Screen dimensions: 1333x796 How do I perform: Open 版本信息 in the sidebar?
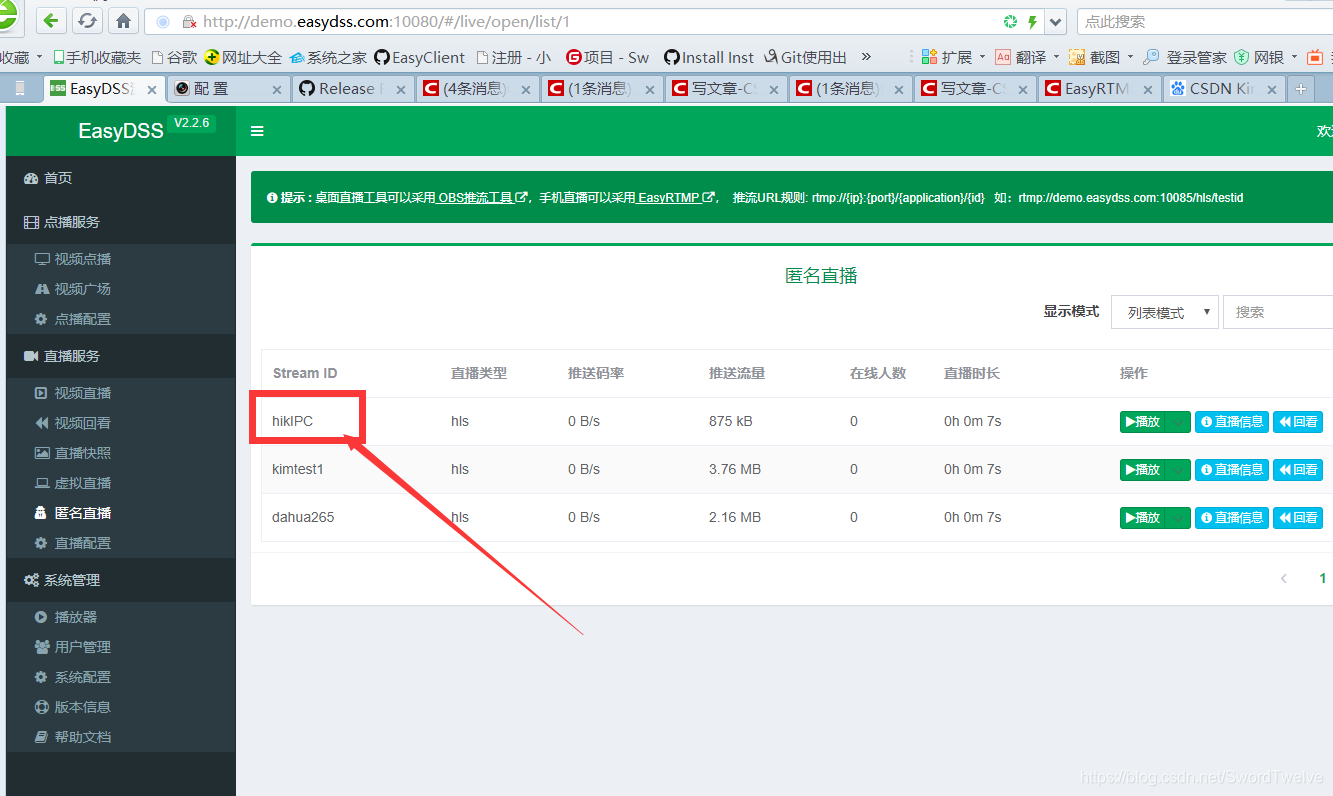pyautogui.click(x=120, y=707)
